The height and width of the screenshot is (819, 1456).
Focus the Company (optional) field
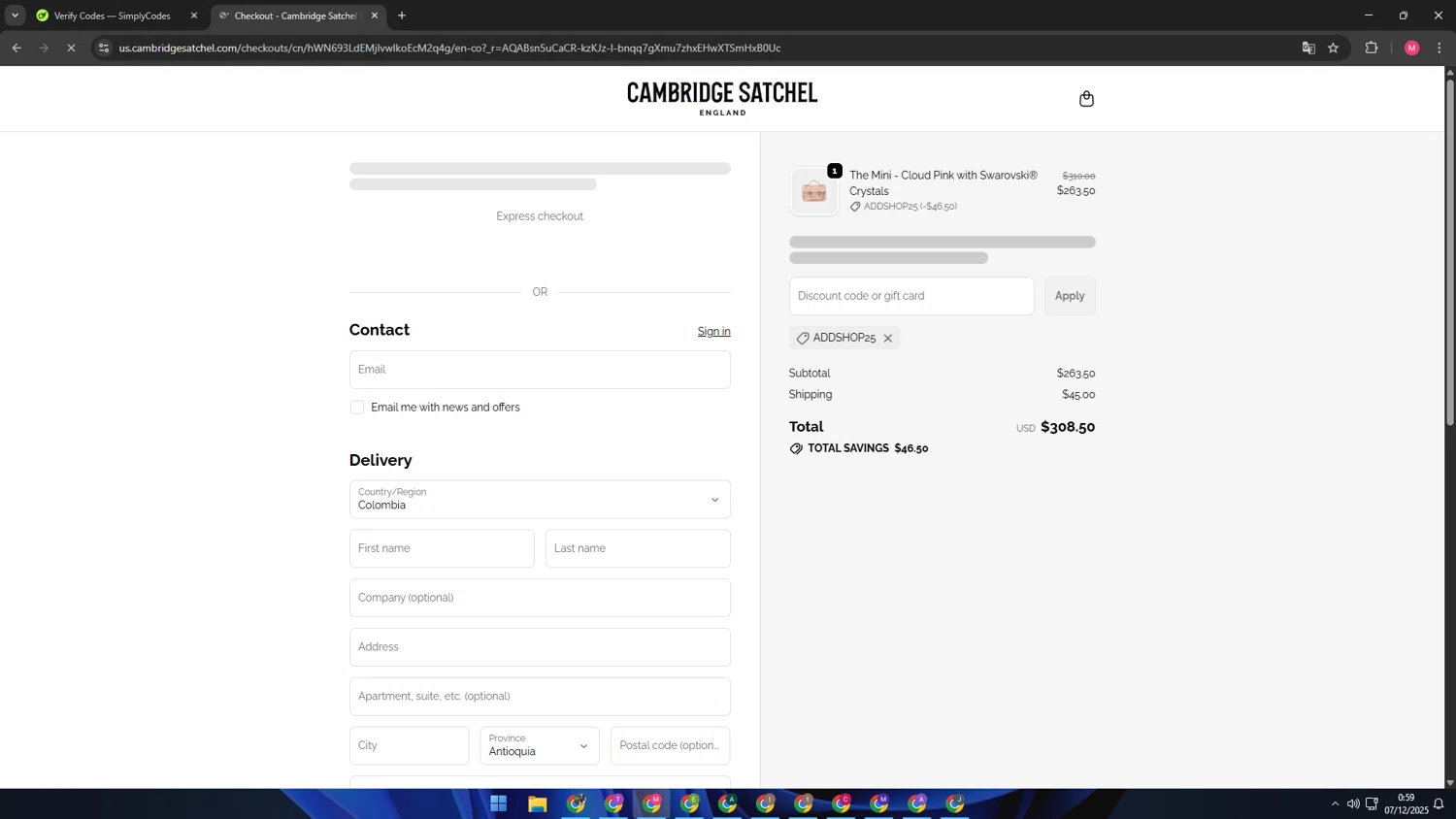click(x=540, y=598)
